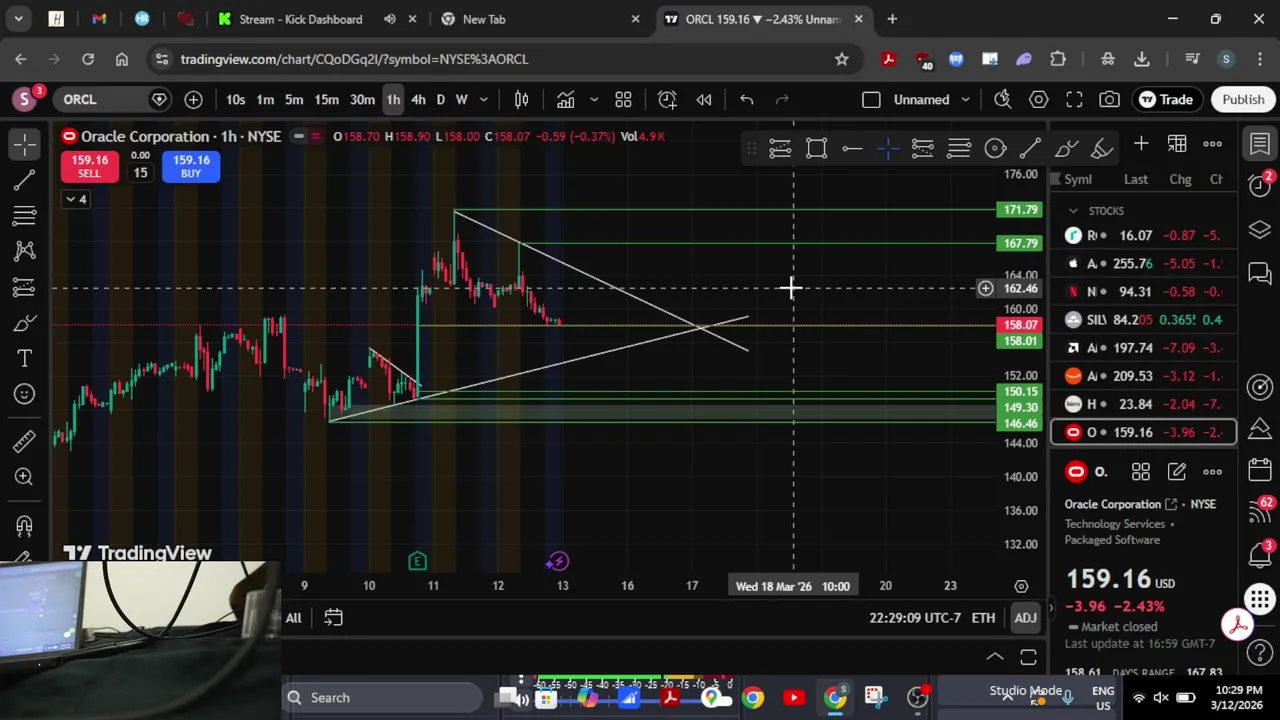This screenshot has height=720, width=1280.
Task: Select the trend line tool in left toolbar
Action: click(x=25, y=180)
